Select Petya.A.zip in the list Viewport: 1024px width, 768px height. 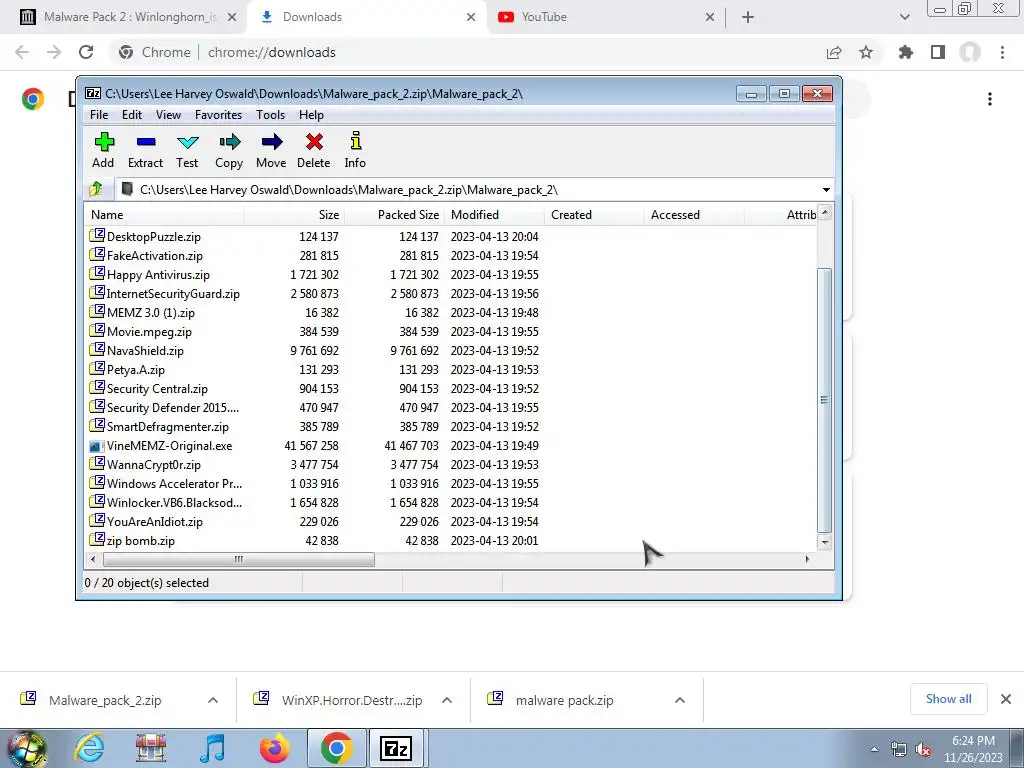click(x=136, y=370)
